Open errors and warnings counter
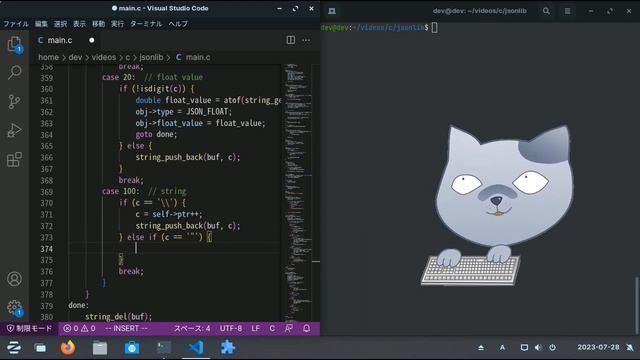 [79, 329]
